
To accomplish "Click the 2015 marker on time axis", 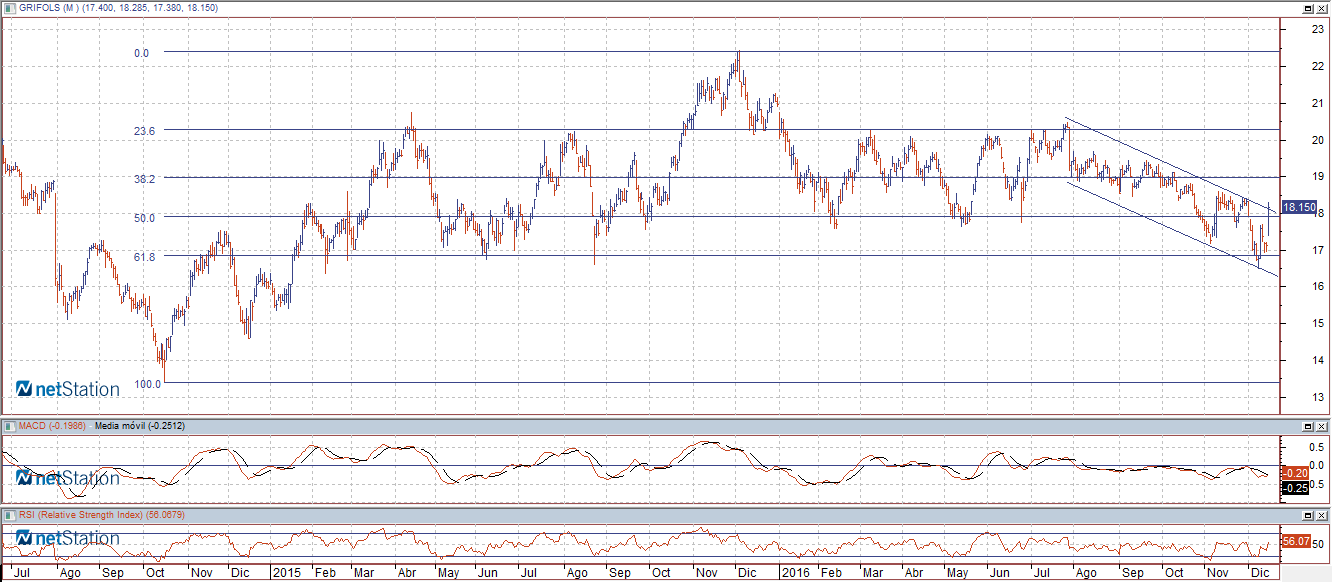I will (287, 574).
